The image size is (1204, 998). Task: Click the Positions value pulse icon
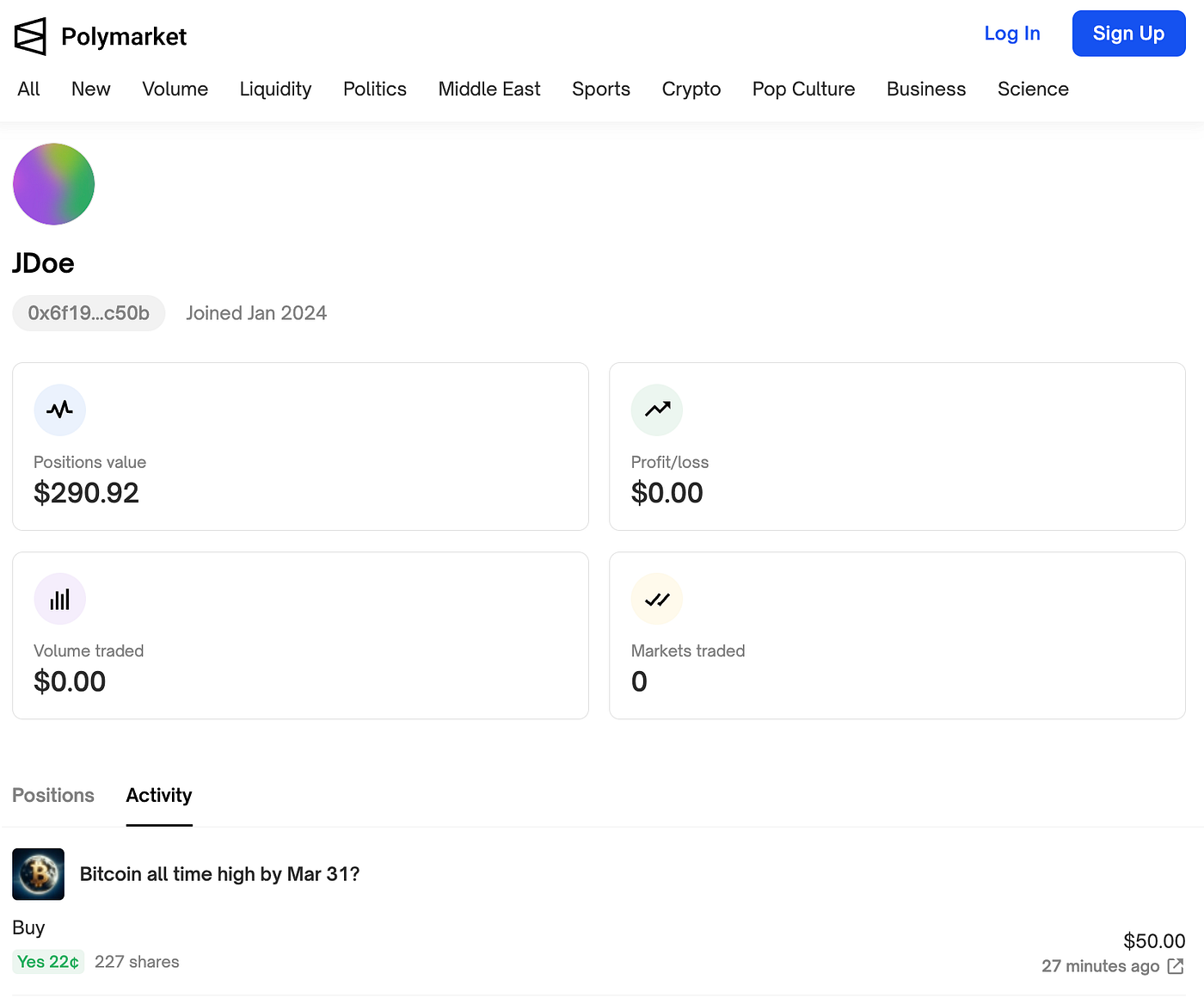pyautogui.click(x=59, y=410)
